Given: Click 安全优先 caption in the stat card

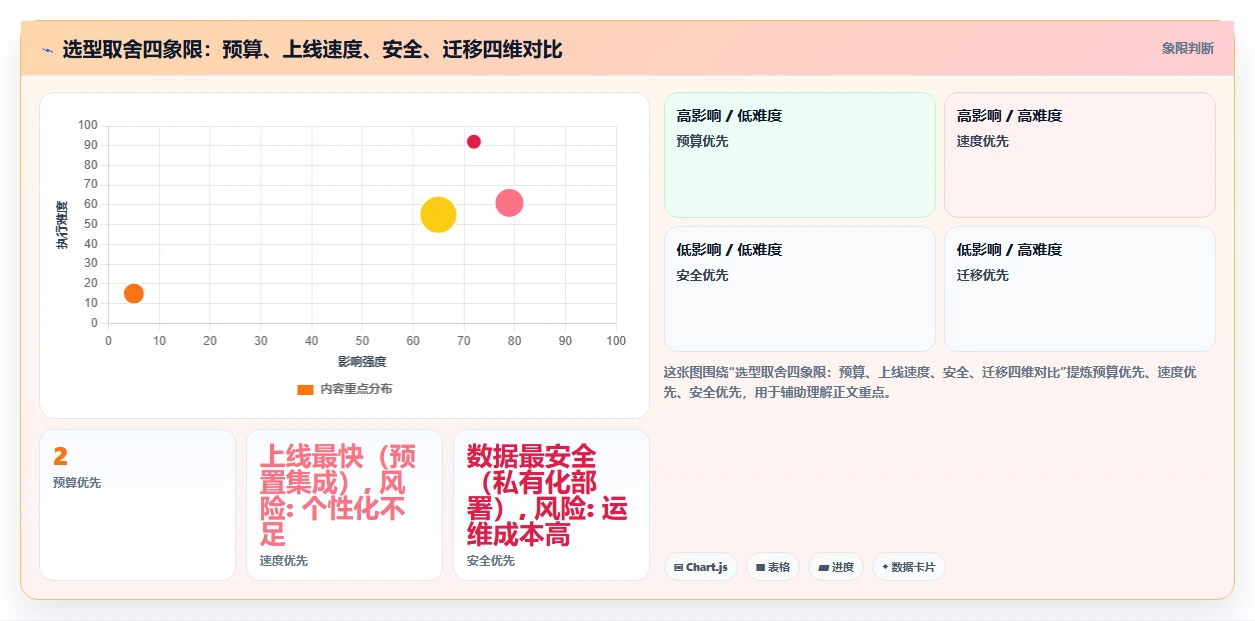Looking at the screenshot, I should point(491,561).
